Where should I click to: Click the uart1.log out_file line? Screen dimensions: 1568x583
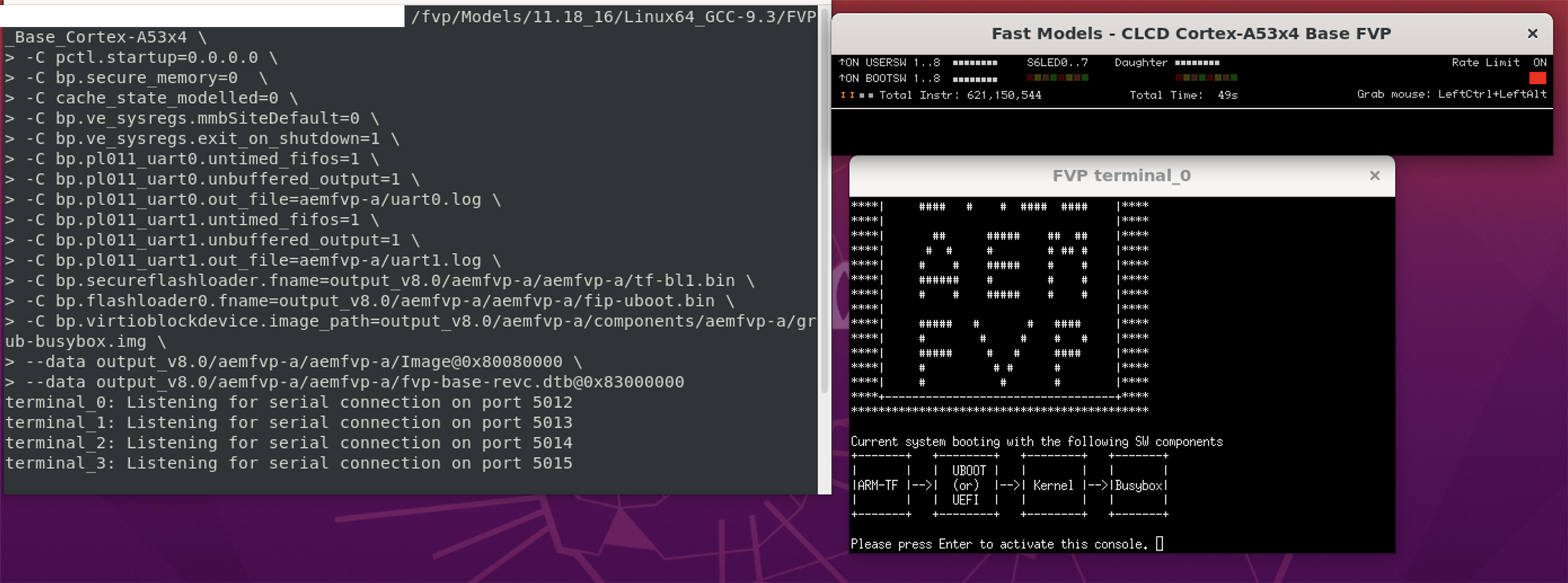click(253, 261)
